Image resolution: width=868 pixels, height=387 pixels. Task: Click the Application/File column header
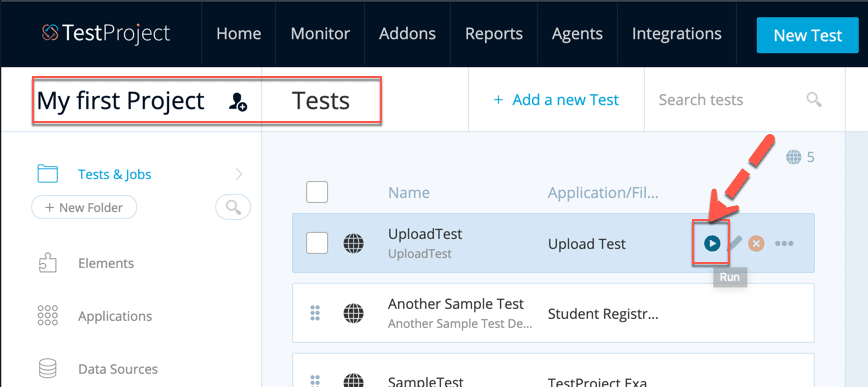click(603, 192)
